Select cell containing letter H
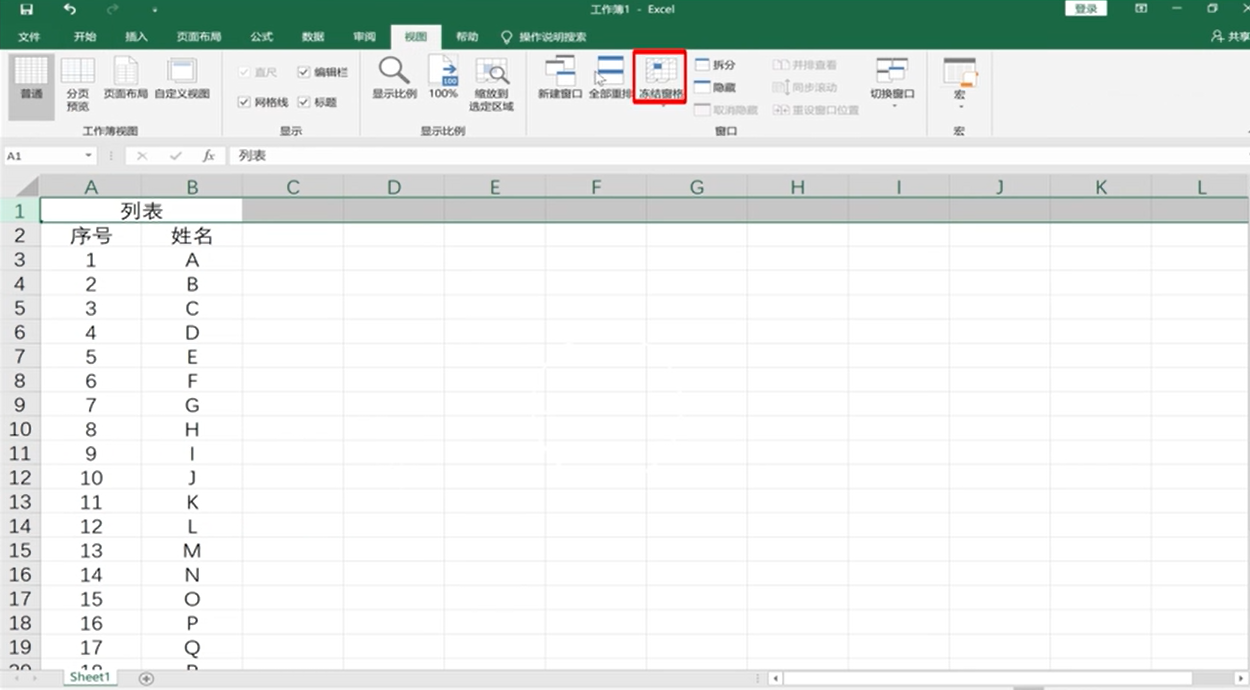Screen dimensions: 1250x690 [x=192, y=429]
